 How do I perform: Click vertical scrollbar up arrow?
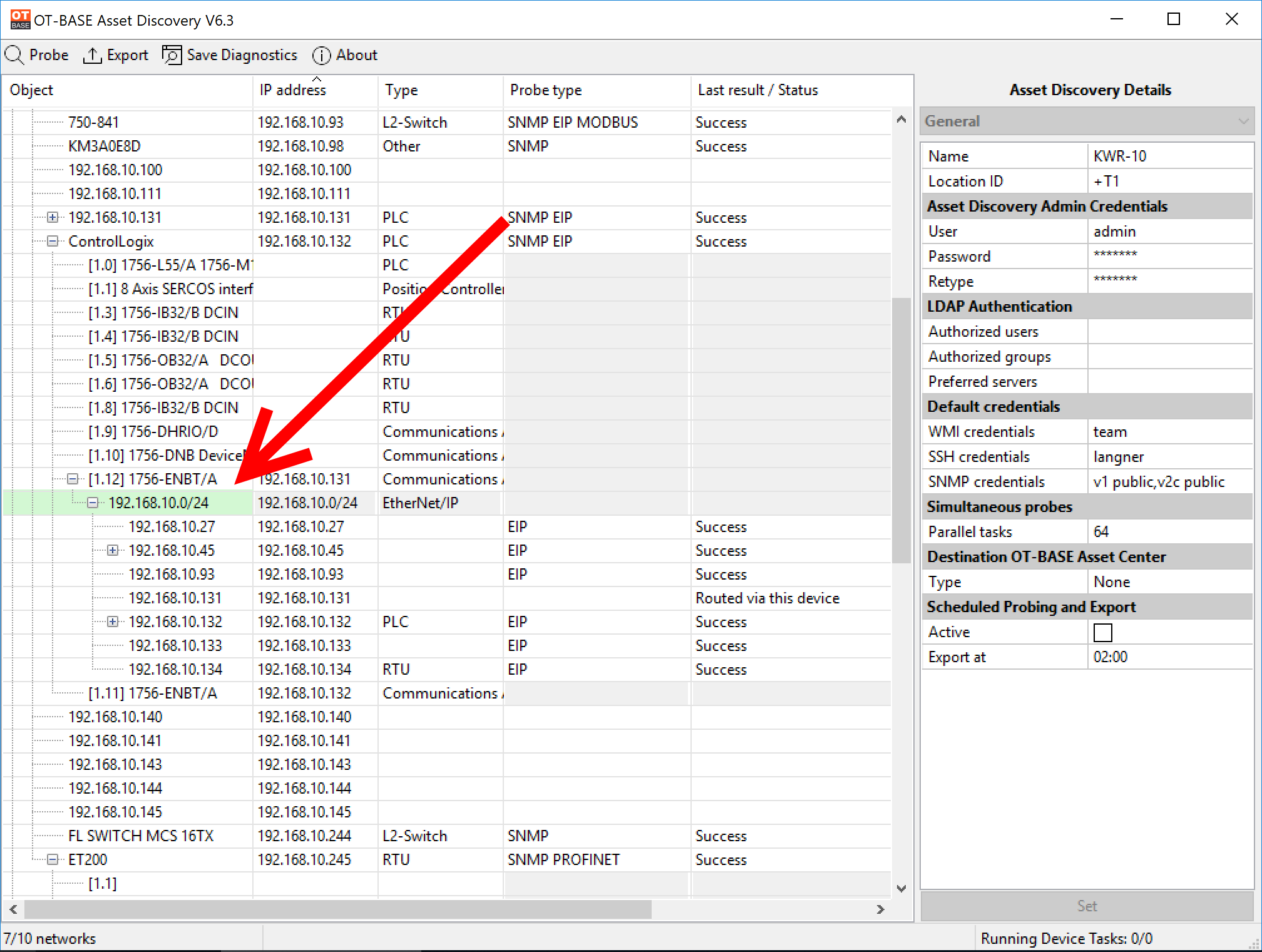point(901,119)
